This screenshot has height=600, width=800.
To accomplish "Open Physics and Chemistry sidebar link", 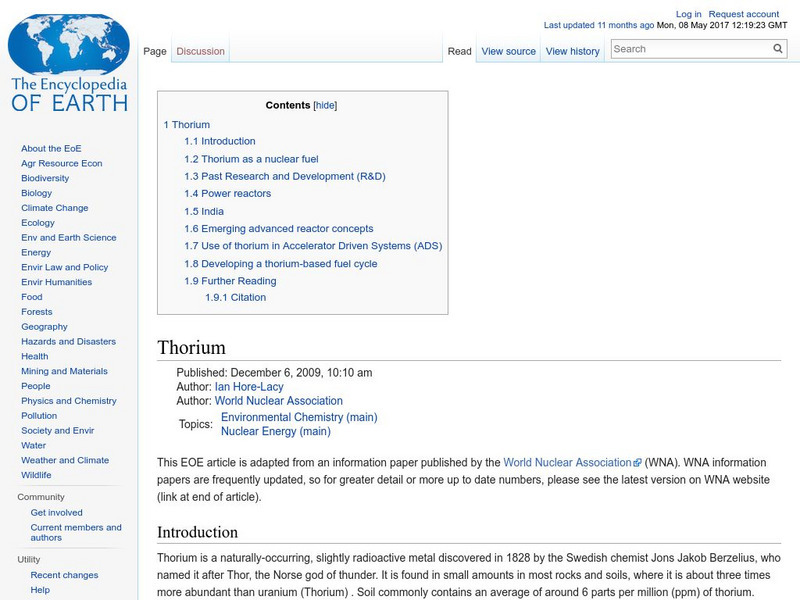I will (69, 401).
